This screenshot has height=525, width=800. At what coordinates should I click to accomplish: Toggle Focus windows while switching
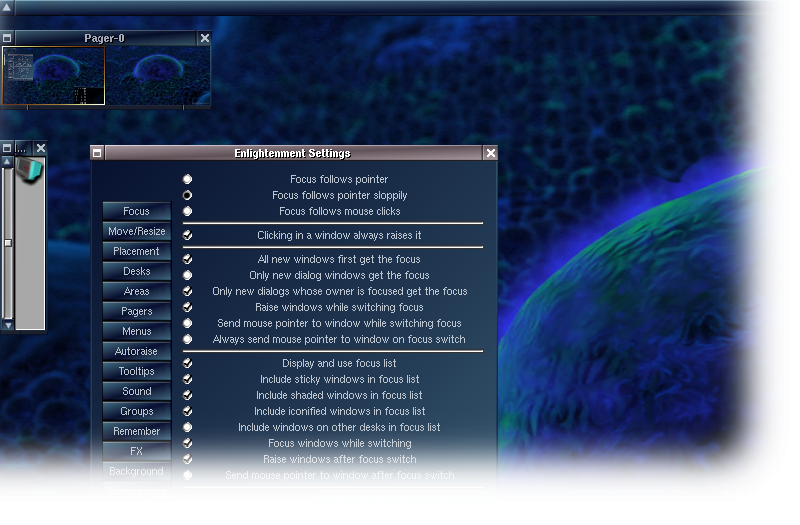point(188,443)
